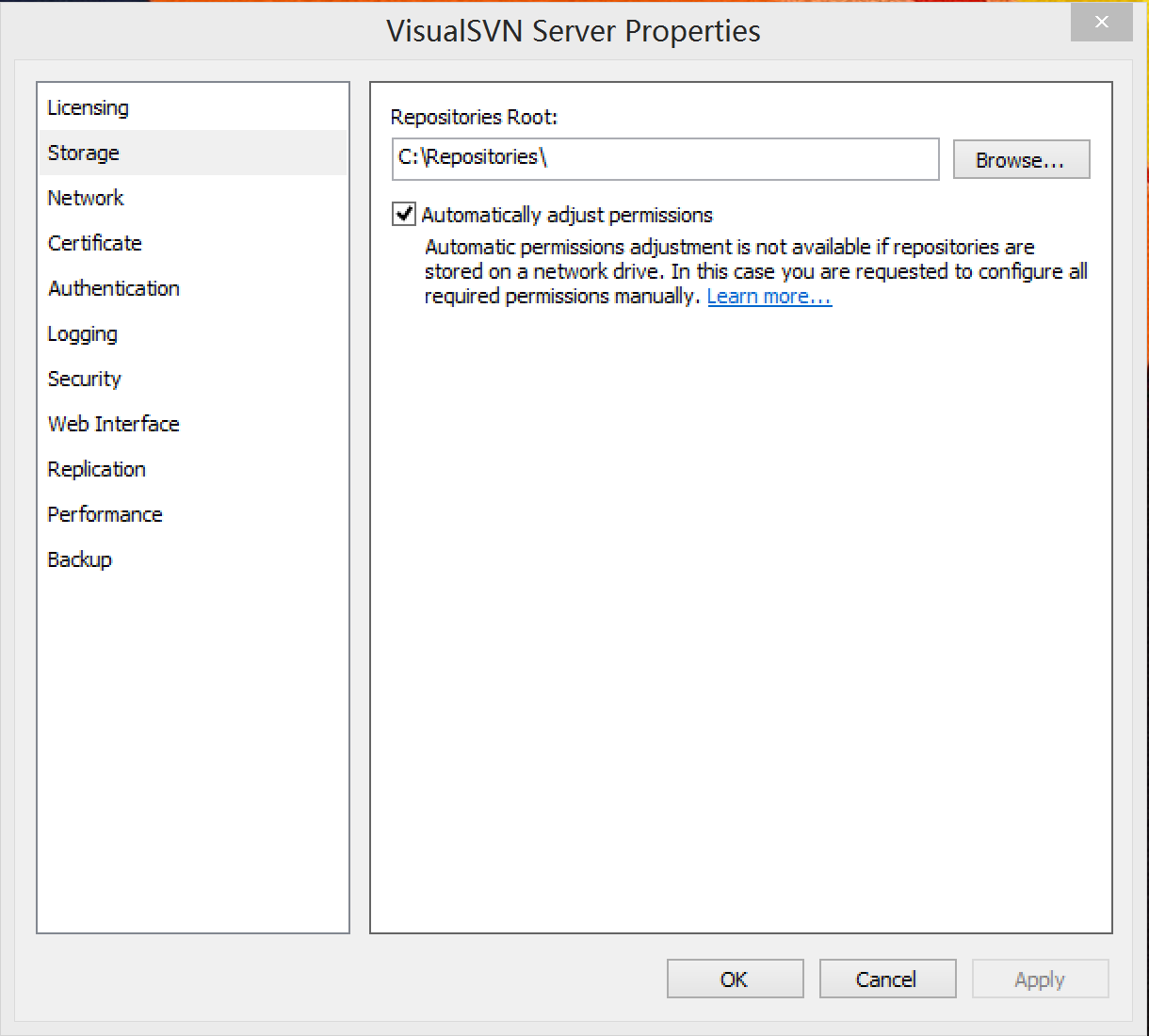Show the Logging options

coord(83,334)
